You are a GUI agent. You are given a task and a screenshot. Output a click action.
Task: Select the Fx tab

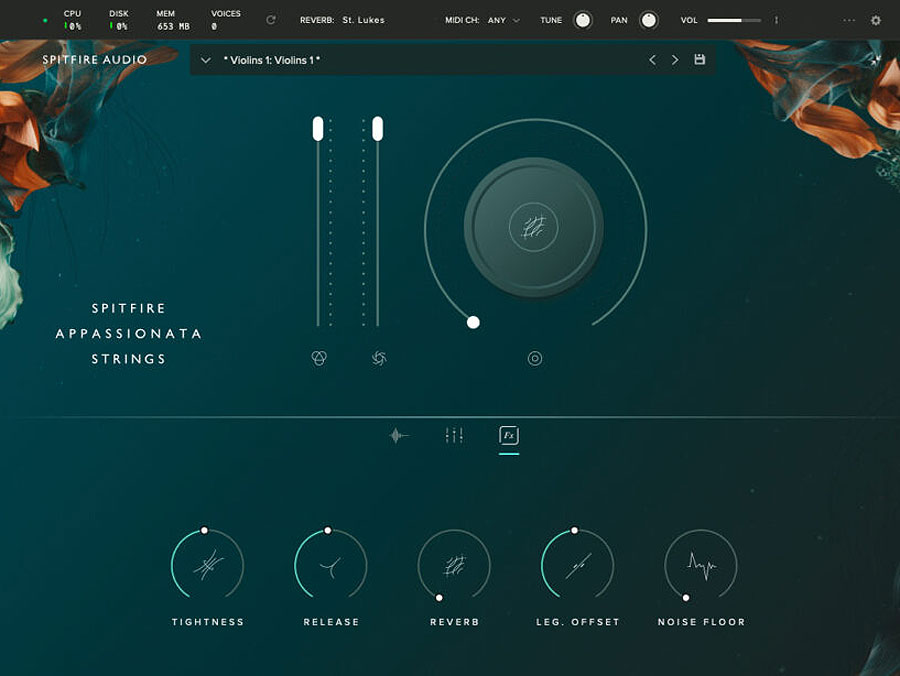coord(509,436)
